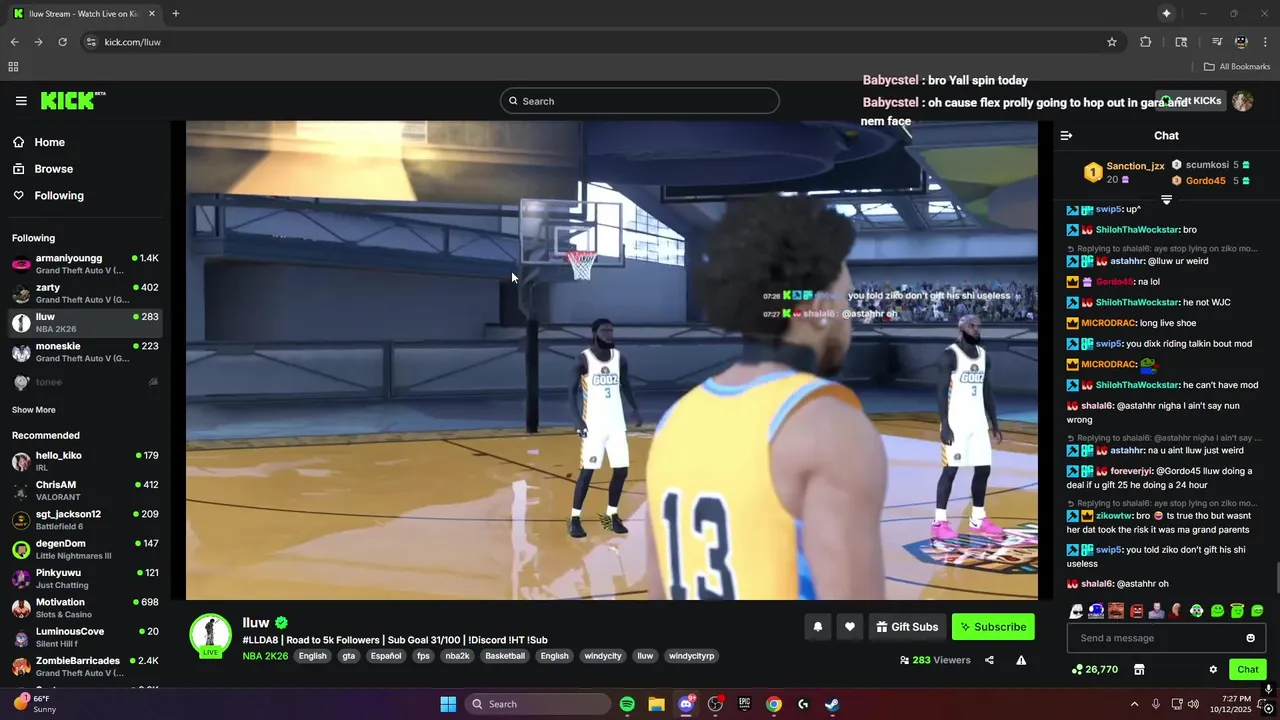
Task: Select the windycity tag
Action: click(603, 656)
